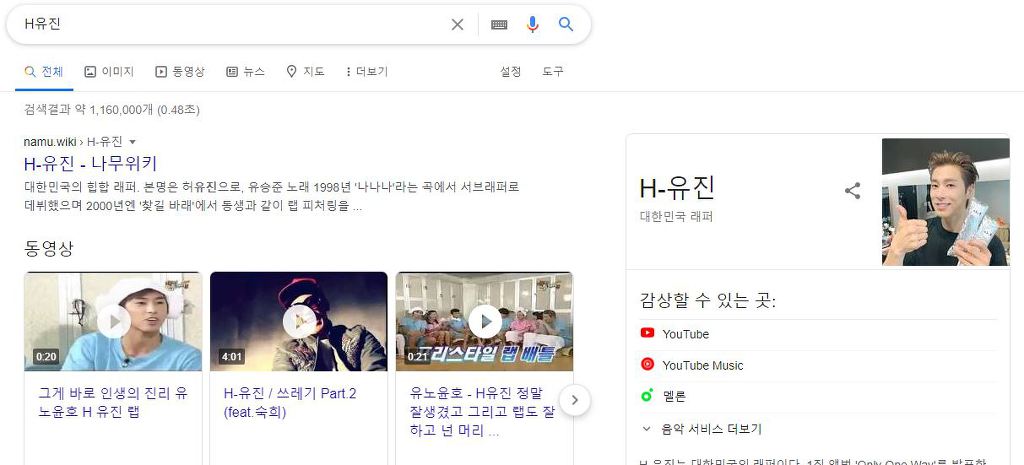The image size is (1024, 465).
Task: Click the YouTube Music listening link
Action: coord(702,366)
